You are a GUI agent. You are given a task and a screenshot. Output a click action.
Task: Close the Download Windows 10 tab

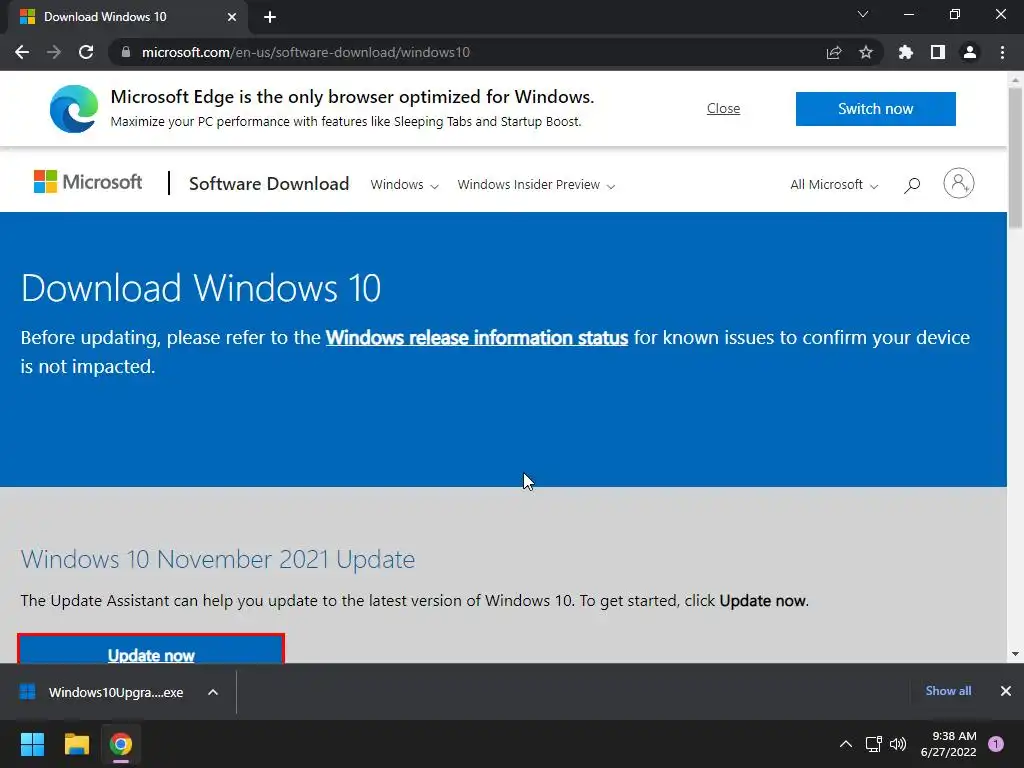click(232, 17)
